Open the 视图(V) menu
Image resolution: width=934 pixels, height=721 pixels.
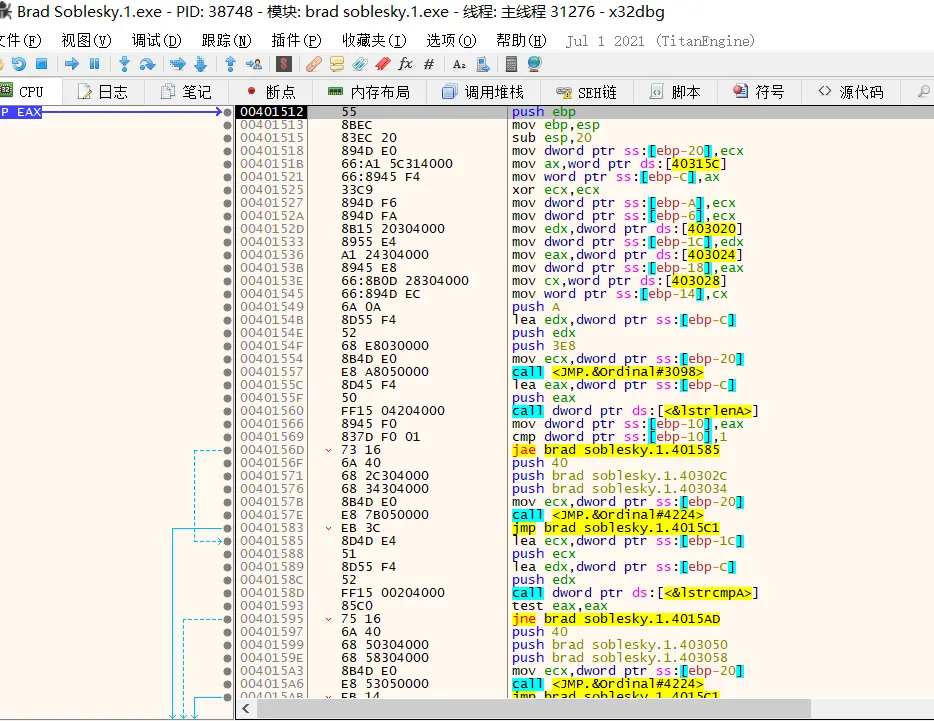(x=86, y=41)
